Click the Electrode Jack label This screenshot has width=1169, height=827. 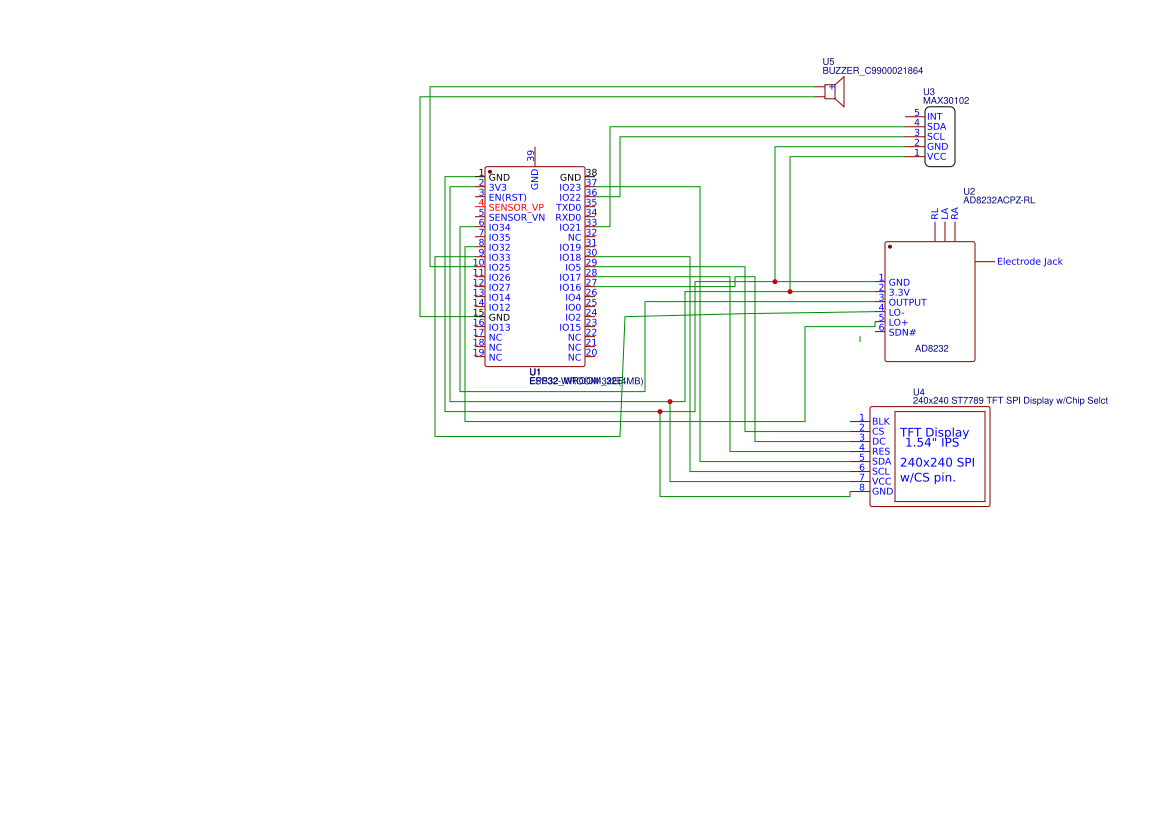click(1030, 262)
